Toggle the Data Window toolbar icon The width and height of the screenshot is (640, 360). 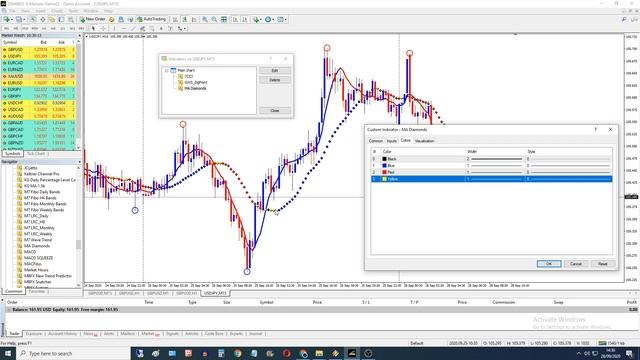(42, 19)
